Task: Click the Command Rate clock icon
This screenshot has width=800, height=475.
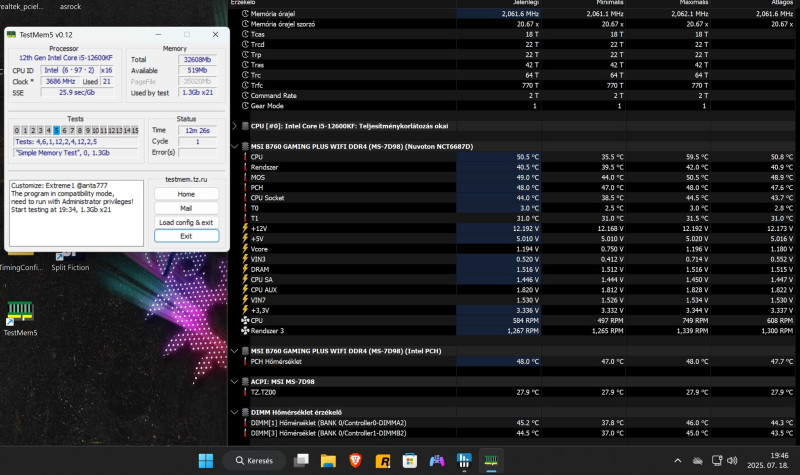Action: pos(245,95)
